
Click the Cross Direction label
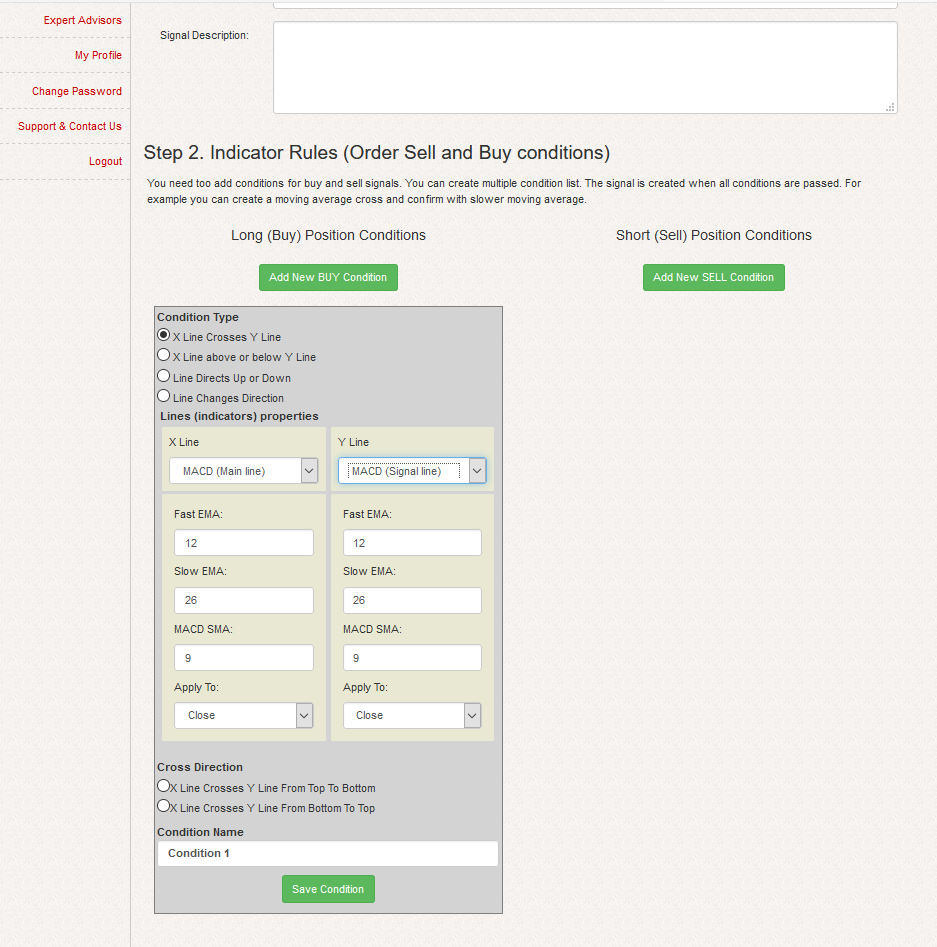[x=200, y=767]
